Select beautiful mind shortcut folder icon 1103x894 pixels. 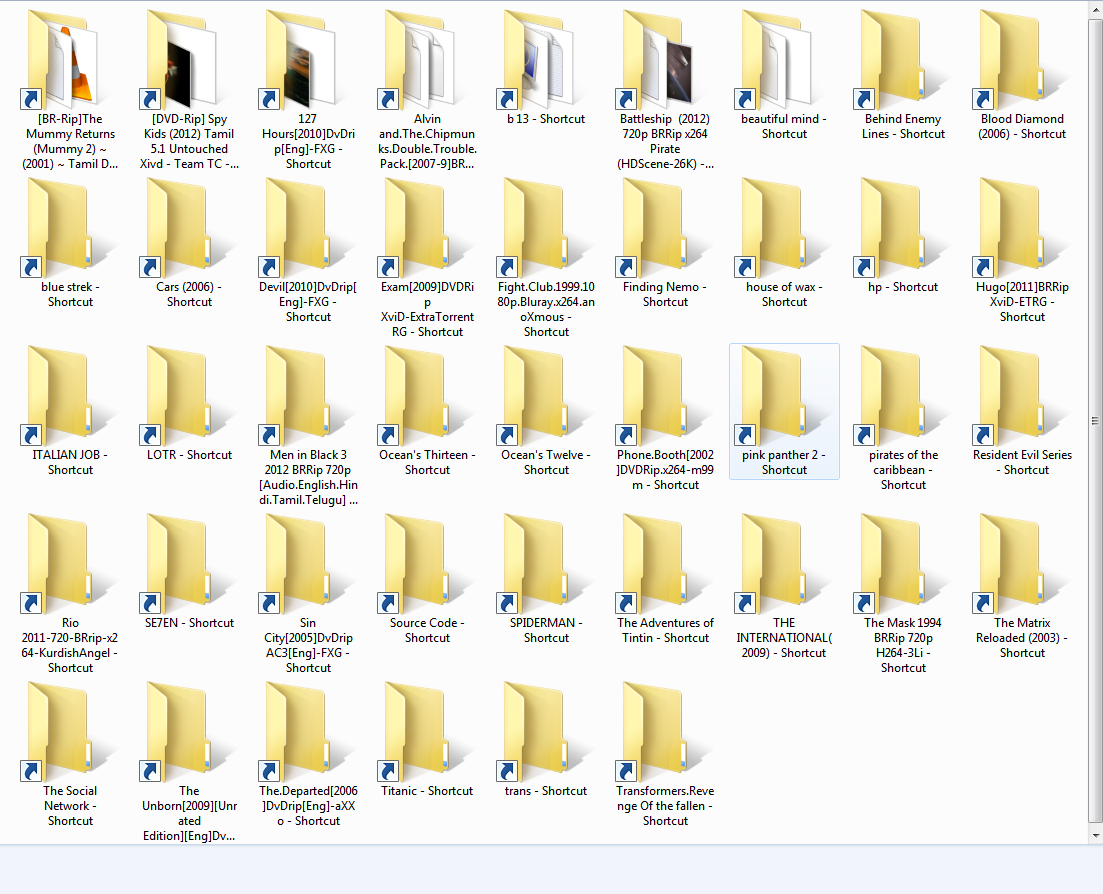point(774,60)
